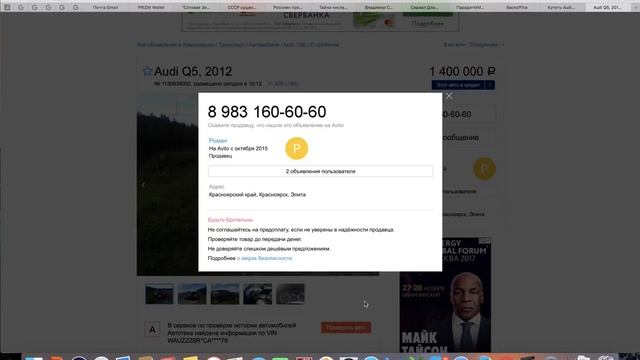Click the red 'Проверить авто' button
This screenshot has height=360, width=640.
pyautogui.click(x=346, y=327)
